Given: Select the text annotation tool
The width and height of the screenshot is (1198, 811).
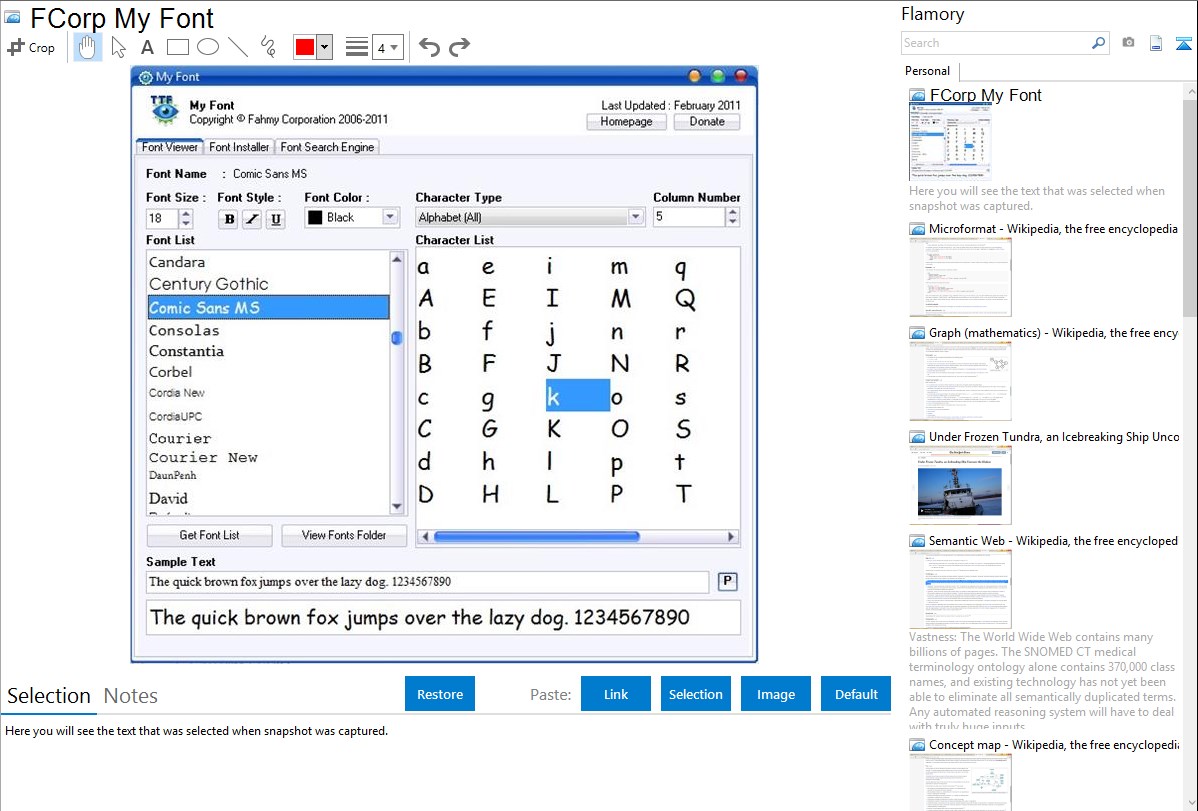Looking at the screenshot, I should [x=147, y=47].
